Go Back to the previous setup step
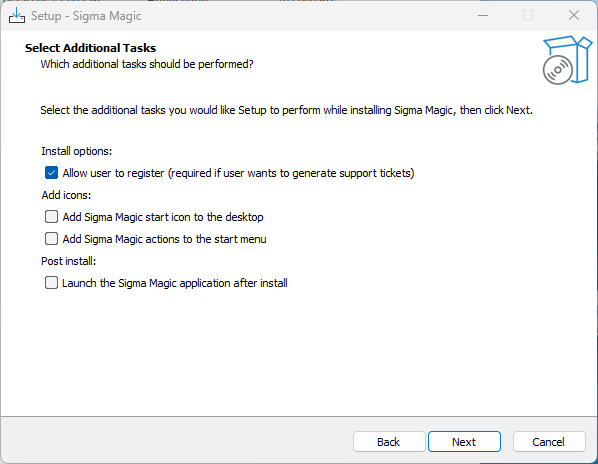 [389, 442]
